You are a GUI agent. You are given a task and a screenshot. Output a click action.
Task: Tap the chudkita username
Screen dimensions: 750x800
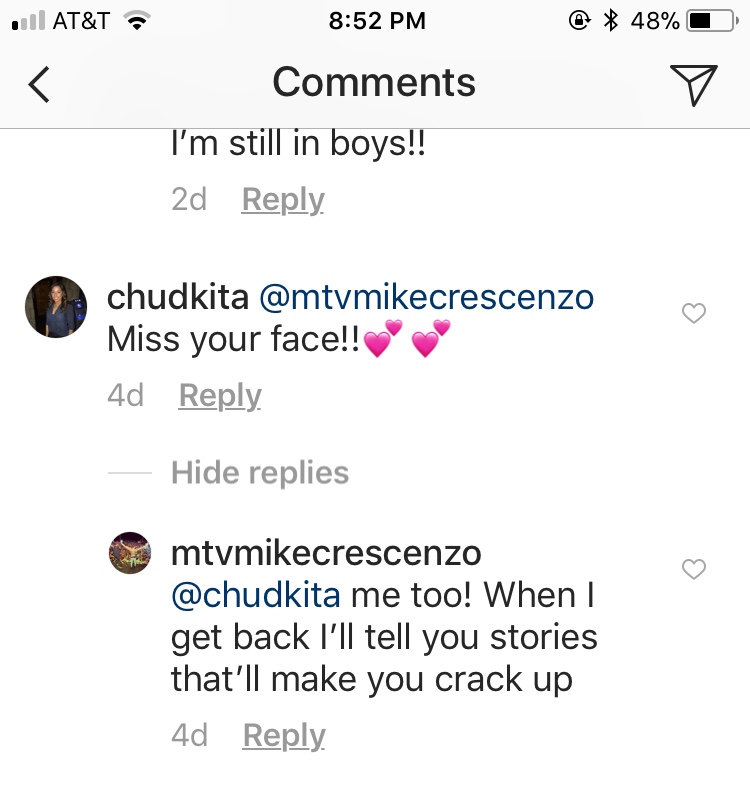178,297
